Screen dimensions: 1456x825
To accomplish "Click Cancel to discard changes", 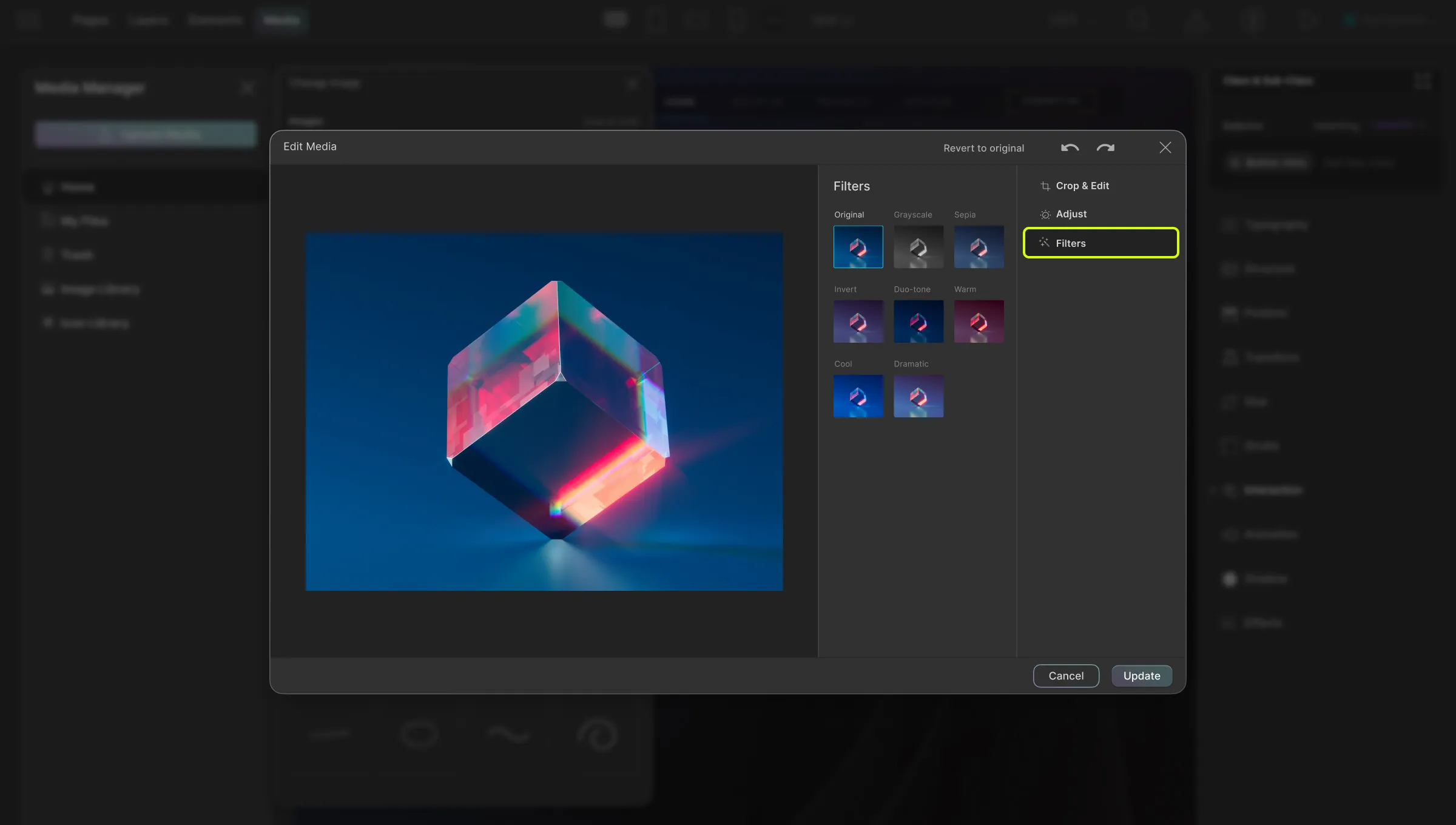I will point(1066,675).
